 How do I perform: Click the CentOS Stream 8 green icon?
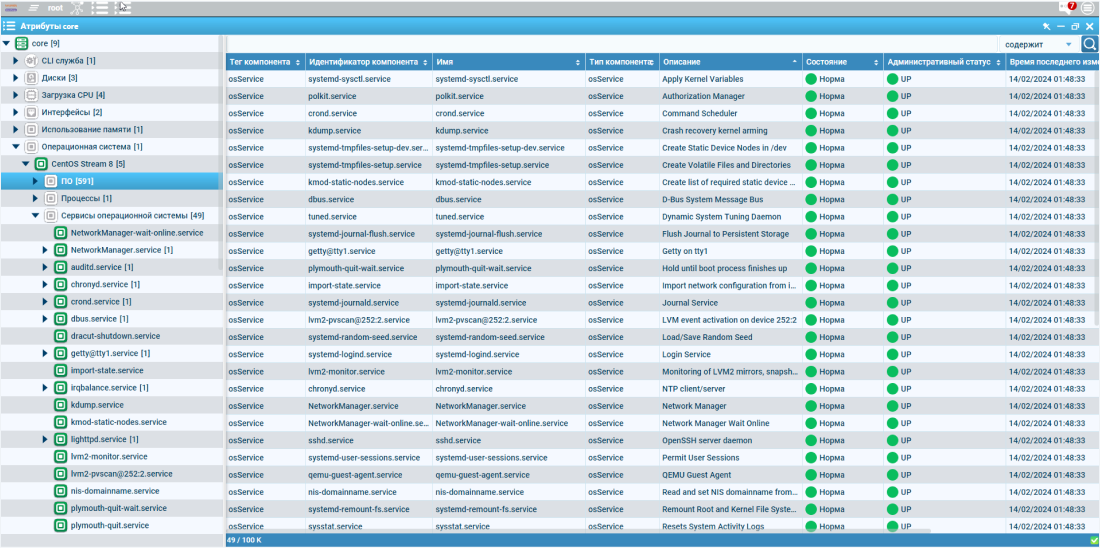[x=41, y=164]
